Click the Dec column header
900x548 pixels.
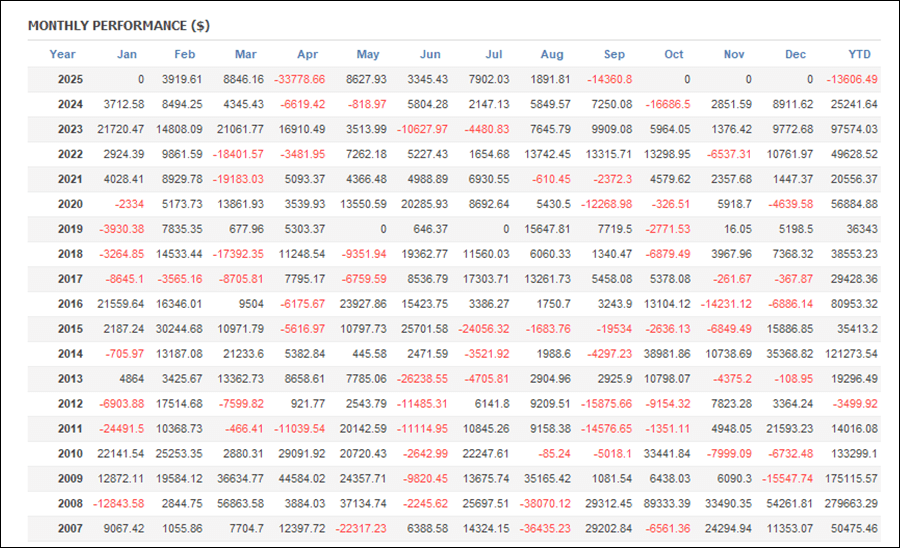795,54
